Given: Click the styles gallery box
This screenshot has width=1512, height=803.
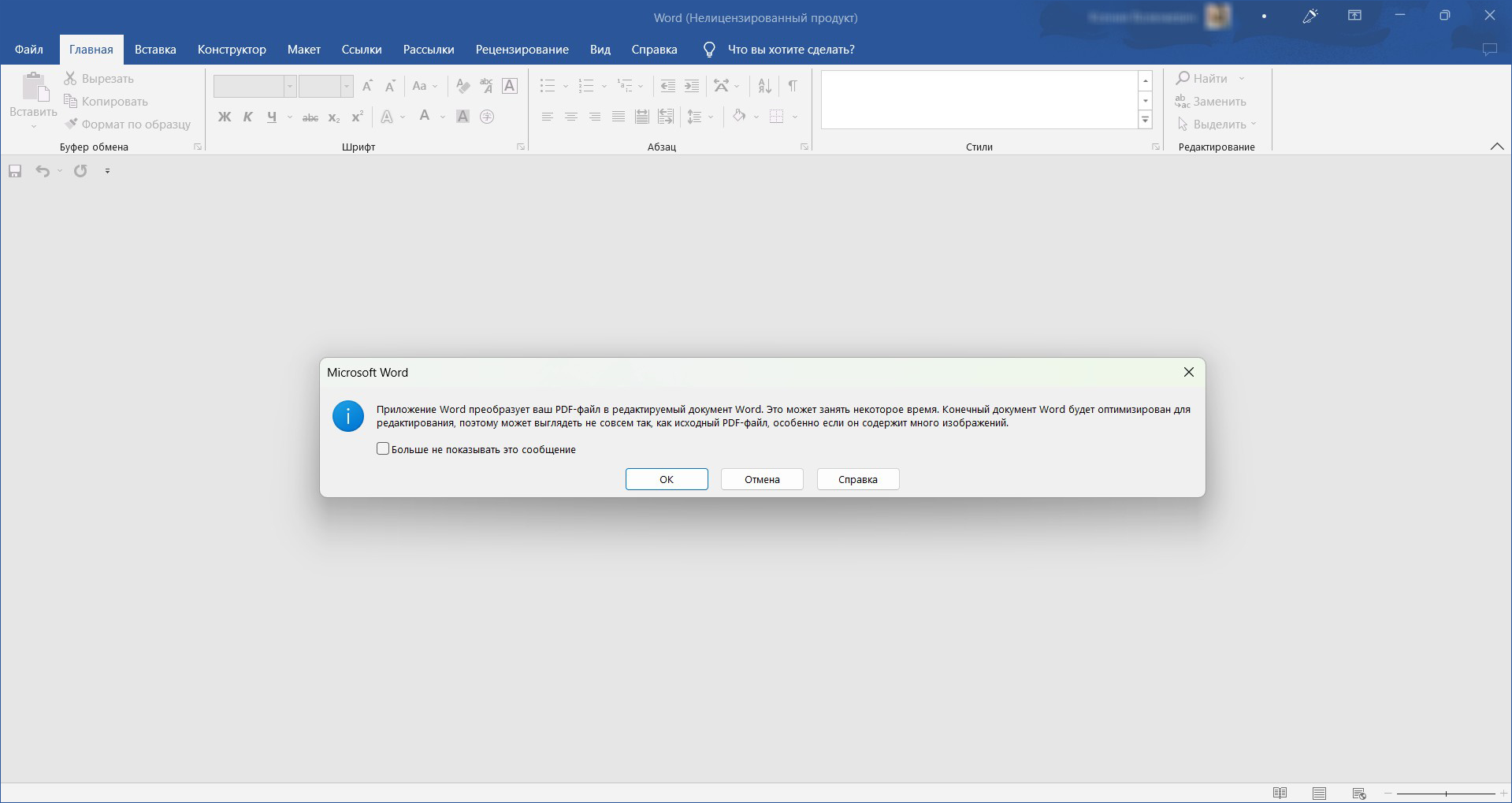Looking at the screenshot, I should pyautogui.click(x=979, y=99).
